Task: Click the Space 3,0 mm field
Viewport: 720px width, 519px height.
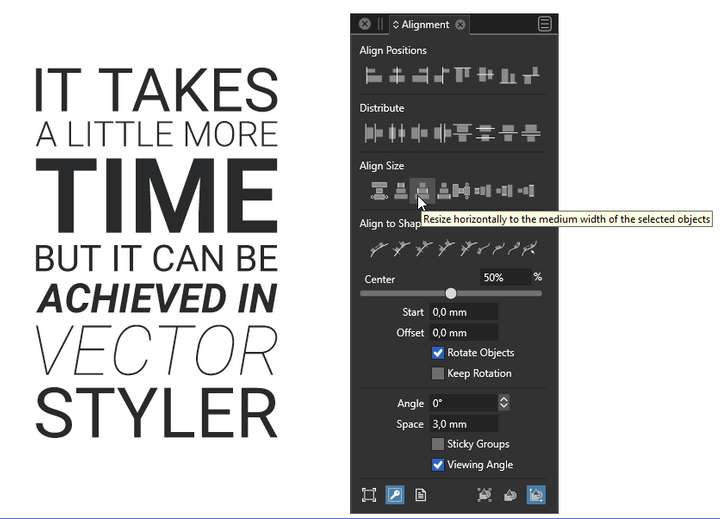Action: 463,424
